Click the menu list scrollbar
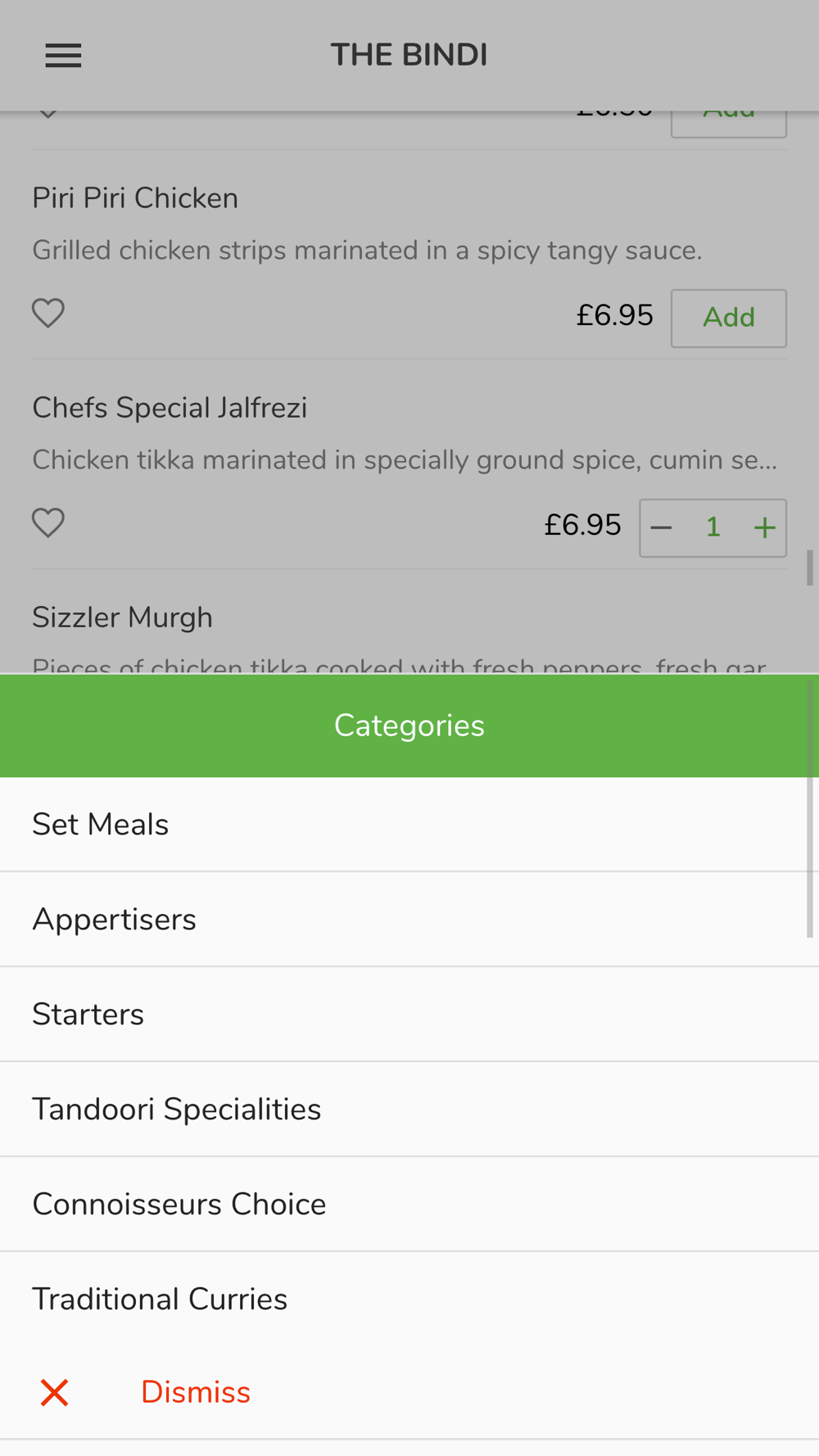The image size is (819, 1456). click(x=810, y=567)
